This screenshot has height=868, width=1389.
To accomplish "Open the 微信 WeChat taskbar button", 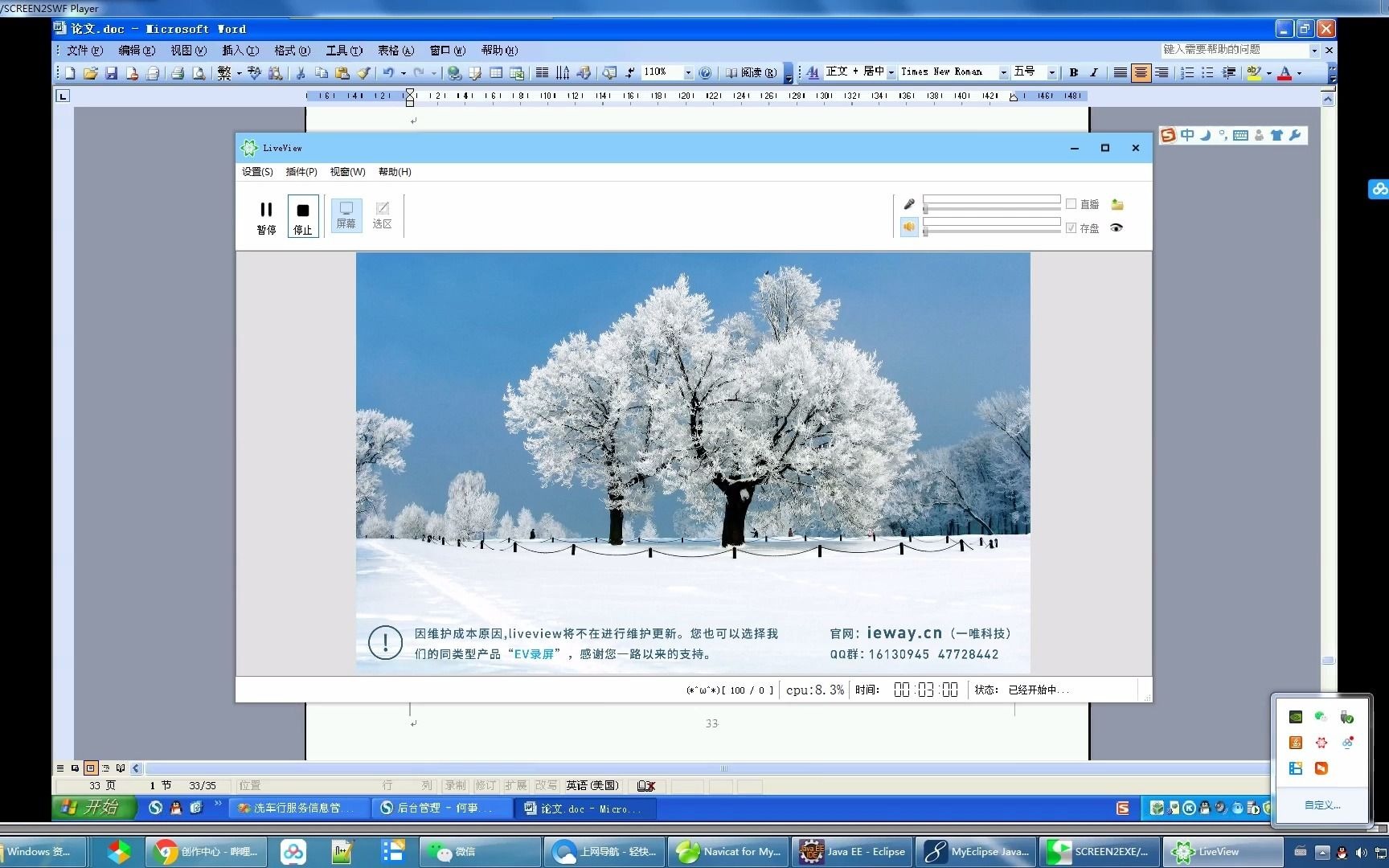I will point(479,852).
